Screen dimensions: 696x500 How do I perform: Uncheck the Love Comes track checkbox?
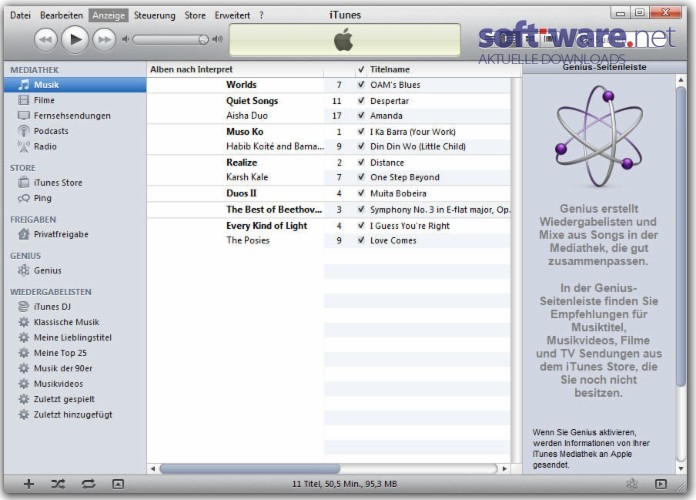tap(361, 240)
